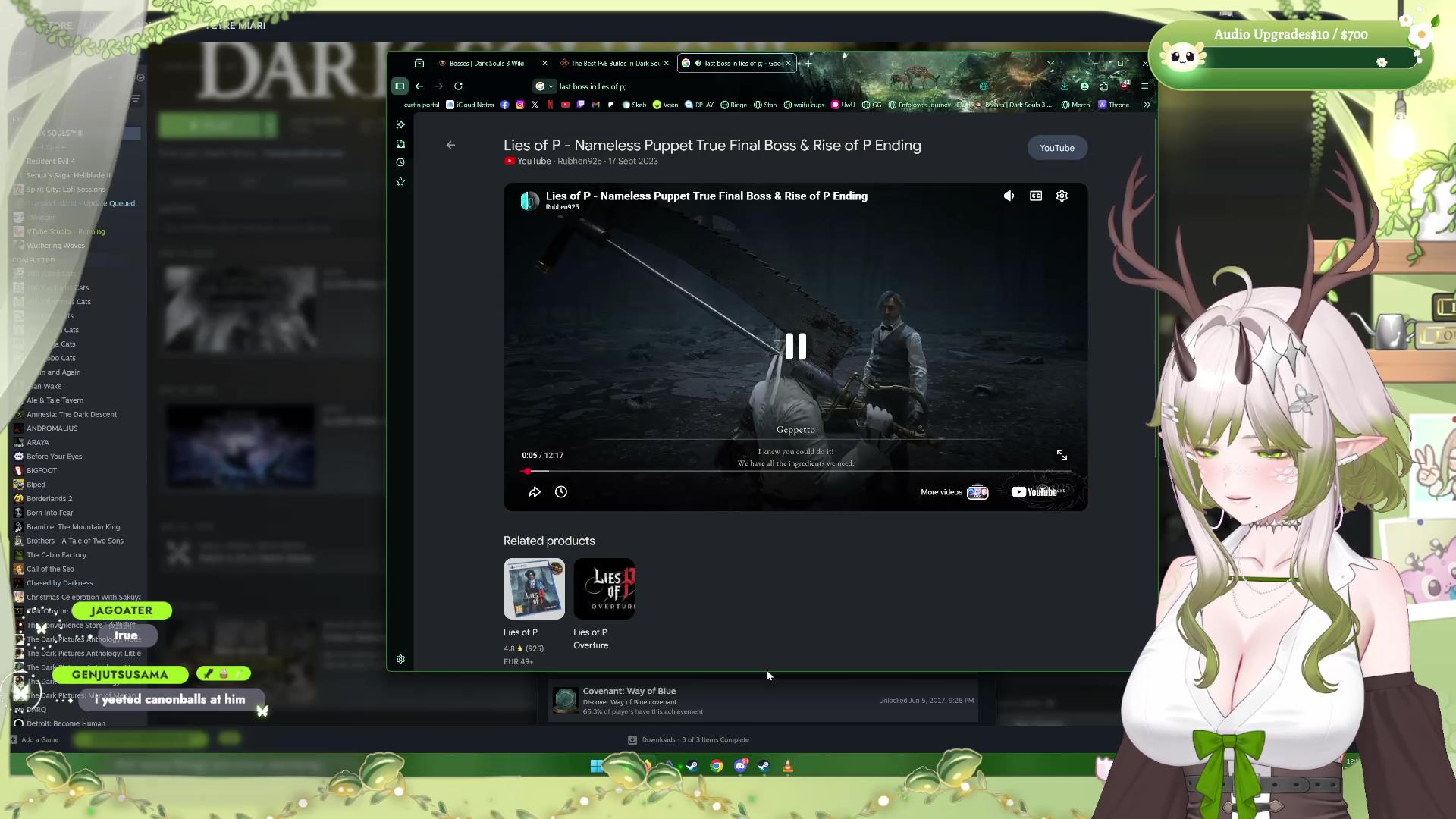1456x819 pixels.
Task: Open the browser downloads icon
Action: pyautogui.click(x=1064, y=86)
